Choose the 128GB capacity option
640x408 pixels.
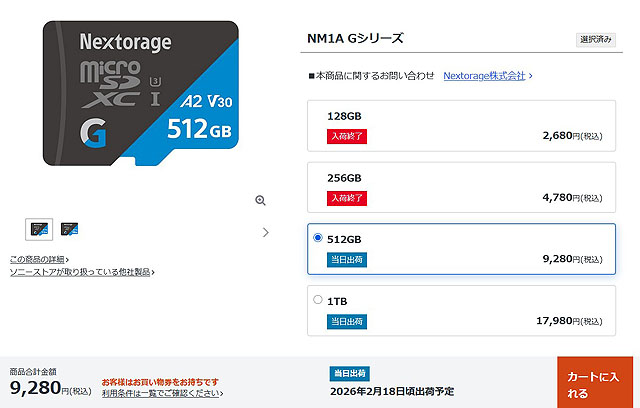[461, 125]
